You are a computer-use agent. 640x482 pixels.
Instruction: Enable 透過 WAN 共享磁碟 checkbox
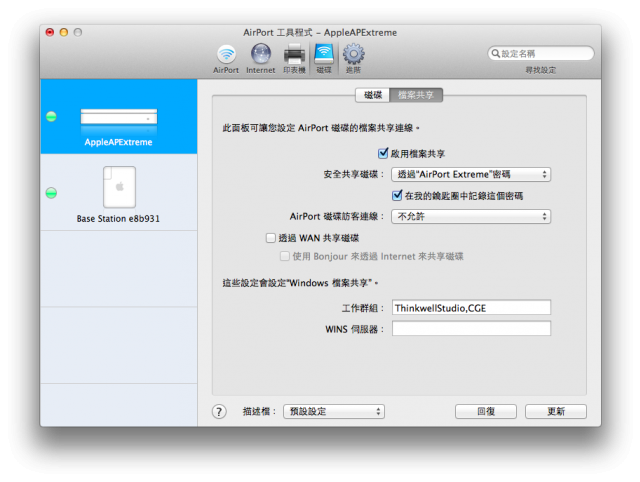[x=271, y=238]
